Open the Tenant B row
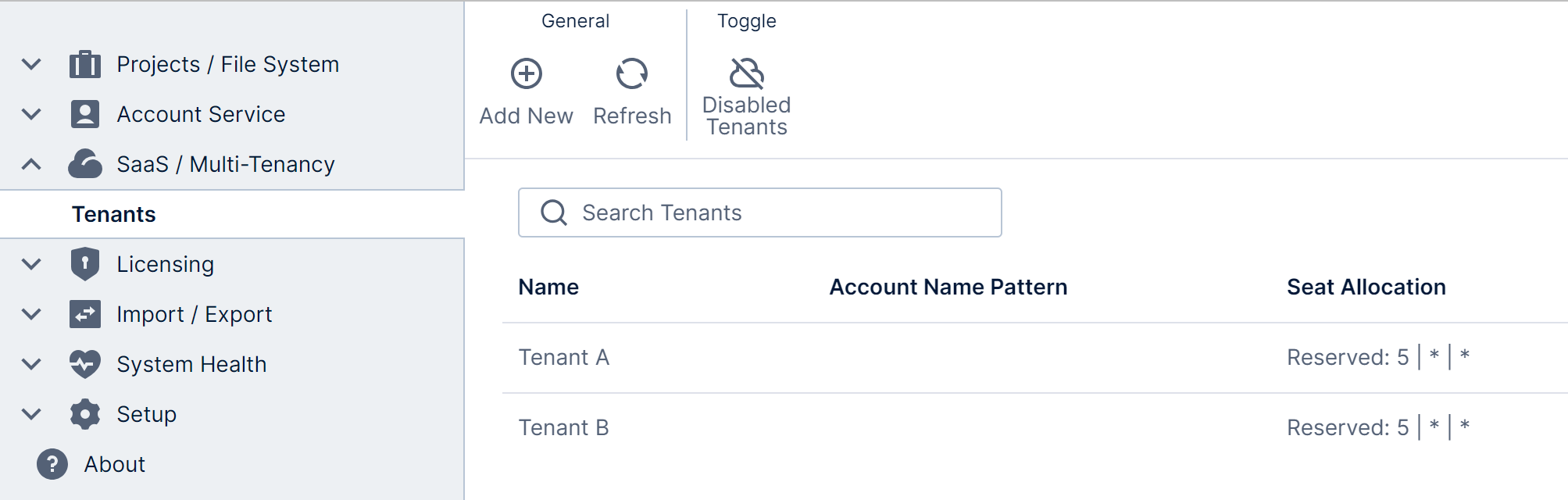 564,427
